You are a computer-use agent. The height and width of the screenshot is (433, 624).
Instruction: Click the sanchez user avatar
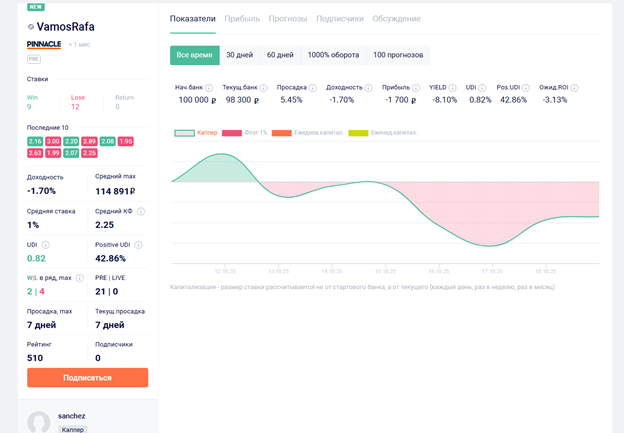(x=39, y=422)
